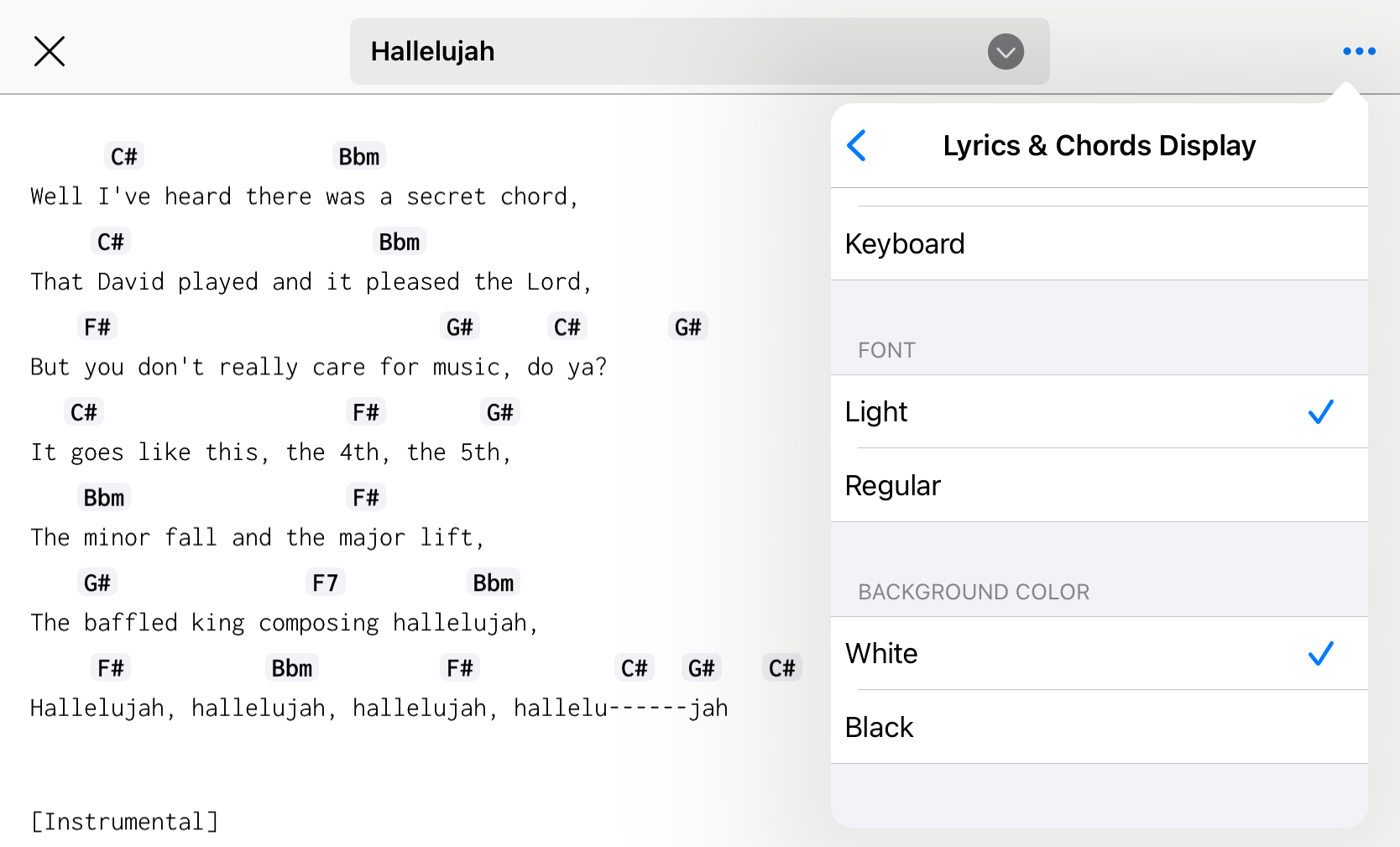1400x847 pixels.
Task: Tap the F# chord above 'major lift'
Action: [x=366, y=497]
